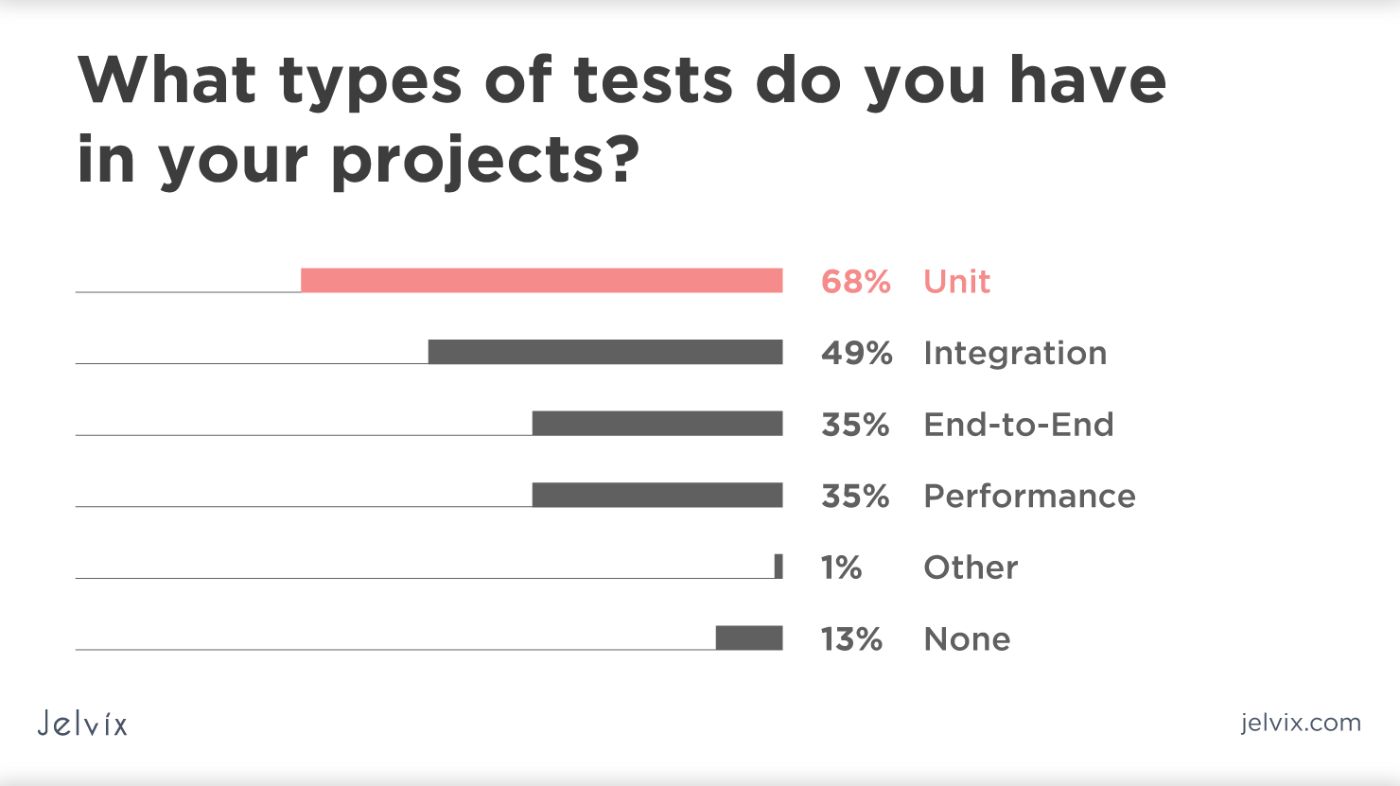Viewport: 1400px width, 786px height.
Task: Click the End-to-End bar
Action: [657, 424]
